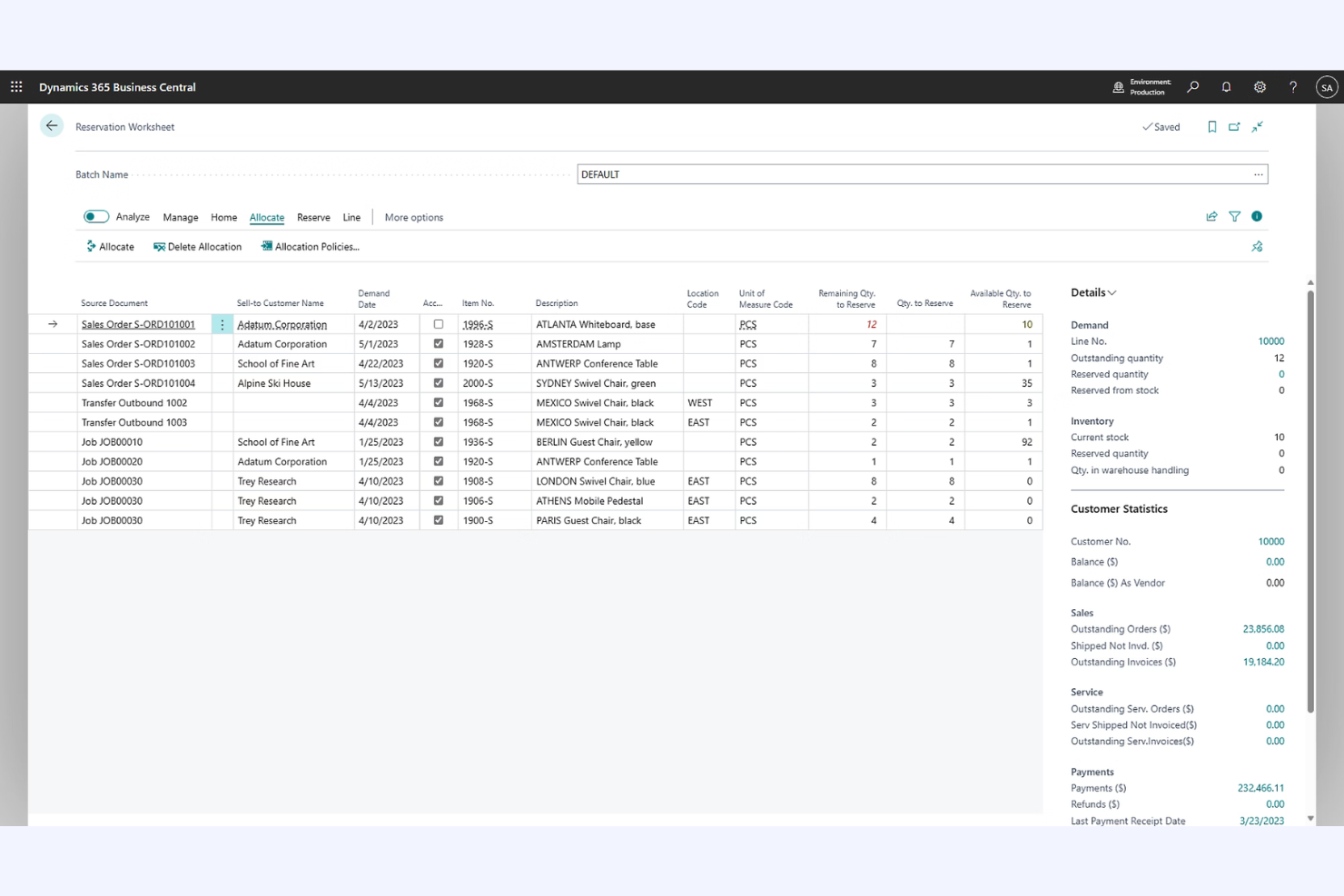This screenshot has width=1344, height=896.
Task: Check the Accept checkbox for Sales Order S-ORD101001
Action: [x=439, y=324]
